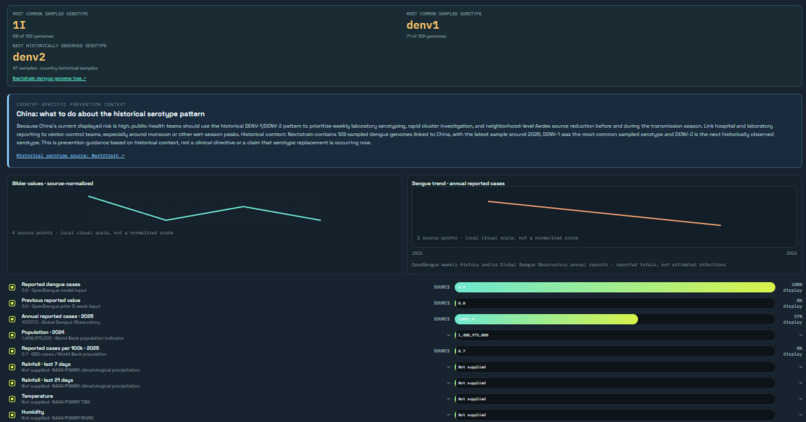Click the SOURCE tag beside Reported dengue cases bar
The height and width of the screenshot is (422, 806).
click(442, 287)
